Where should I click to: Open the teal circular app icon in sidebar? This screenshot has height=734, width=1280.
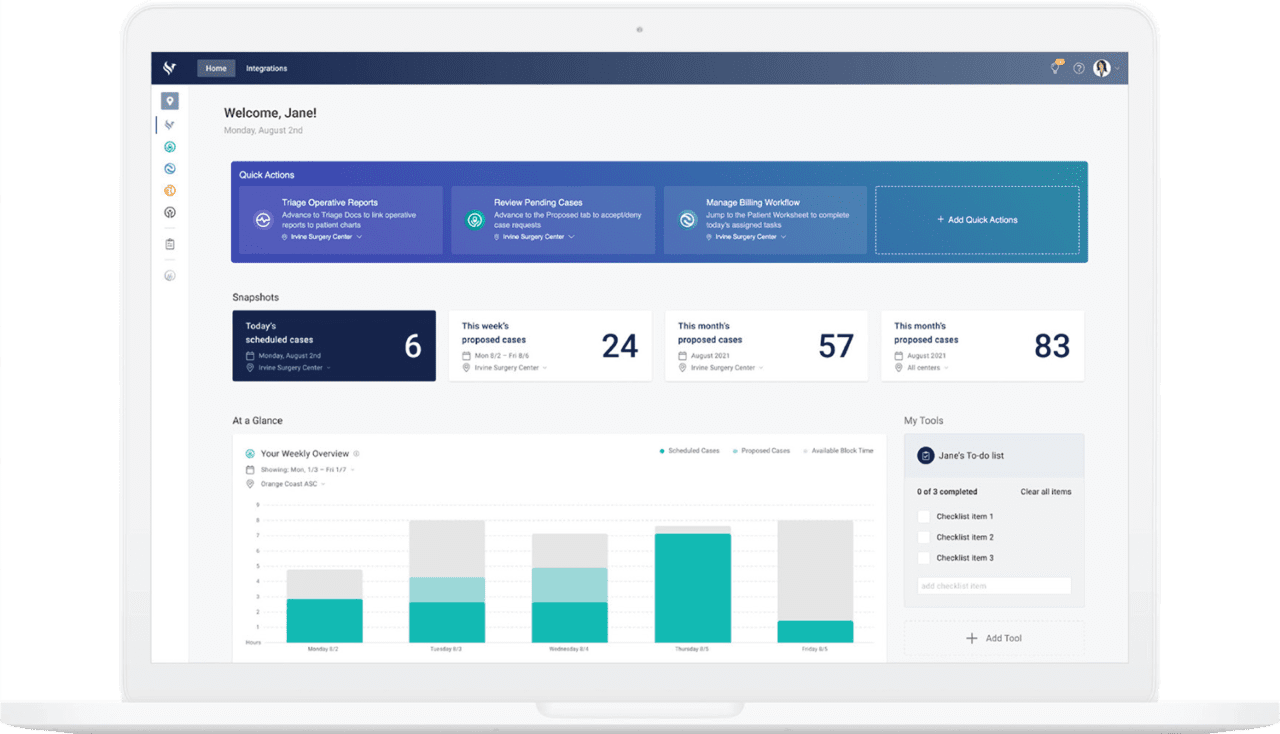[x=169, y=146]
